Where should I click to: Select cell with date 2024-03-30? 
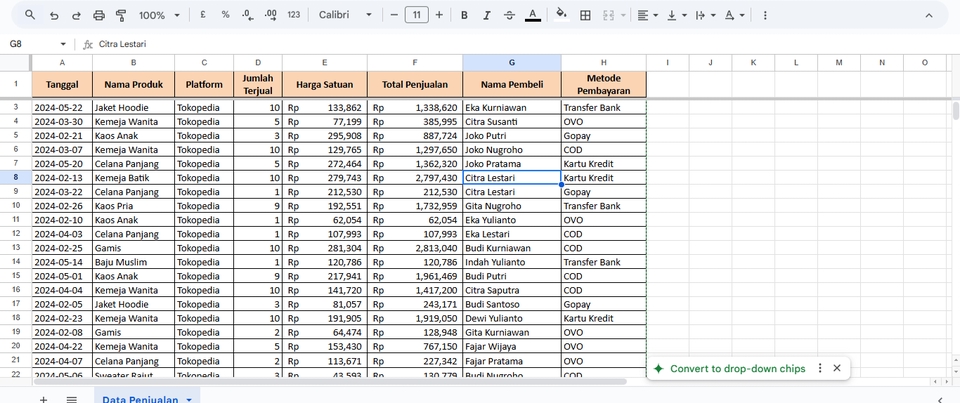click(62, 121)
